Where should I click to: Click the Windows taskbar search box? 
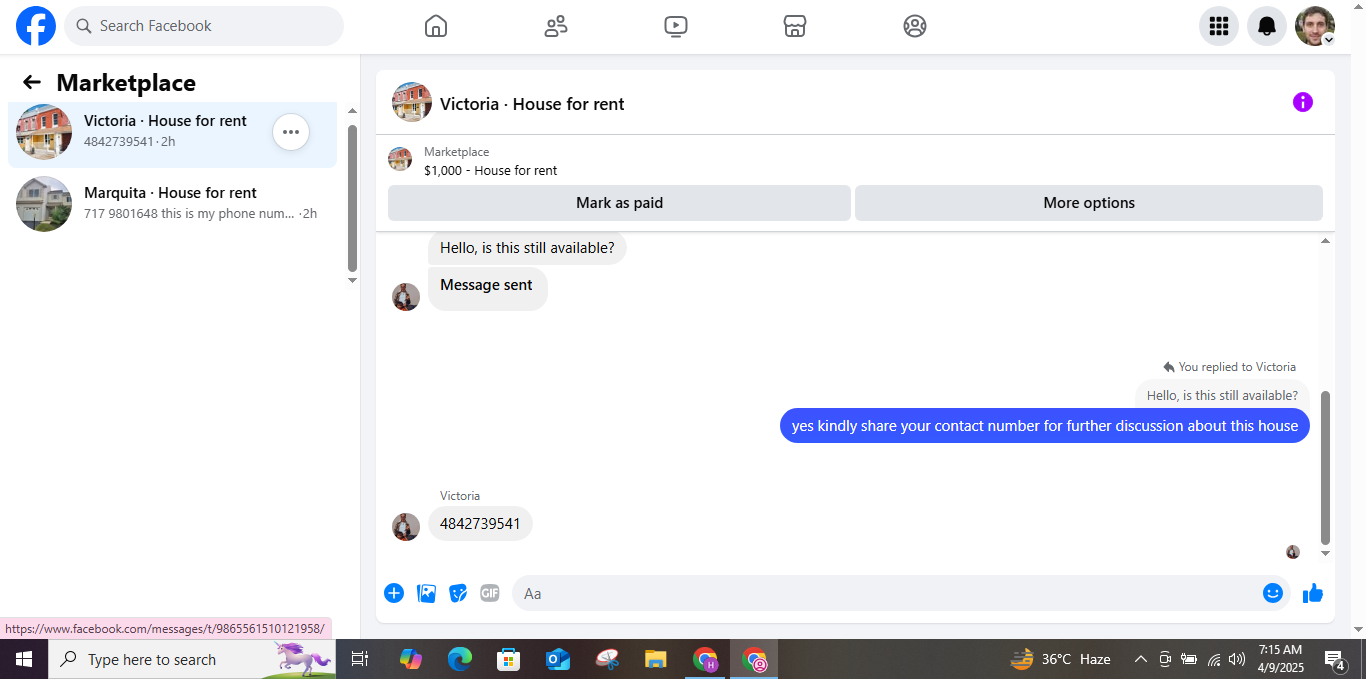192,659
